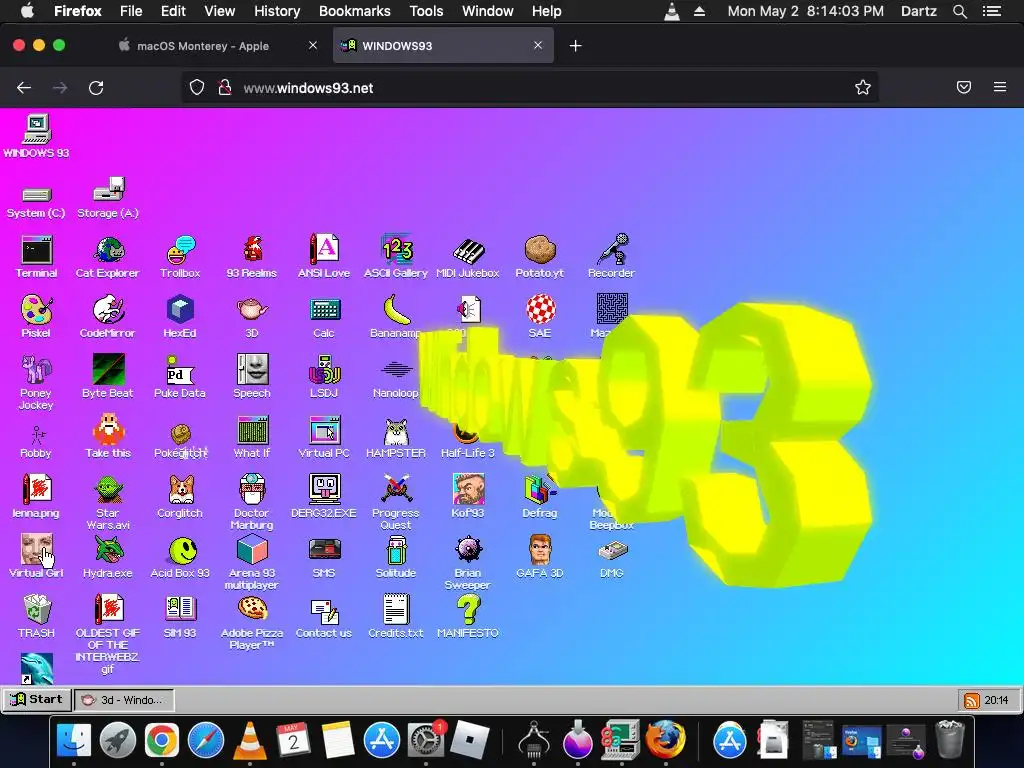Launch Piskel paint palette icon

(37, 310)
